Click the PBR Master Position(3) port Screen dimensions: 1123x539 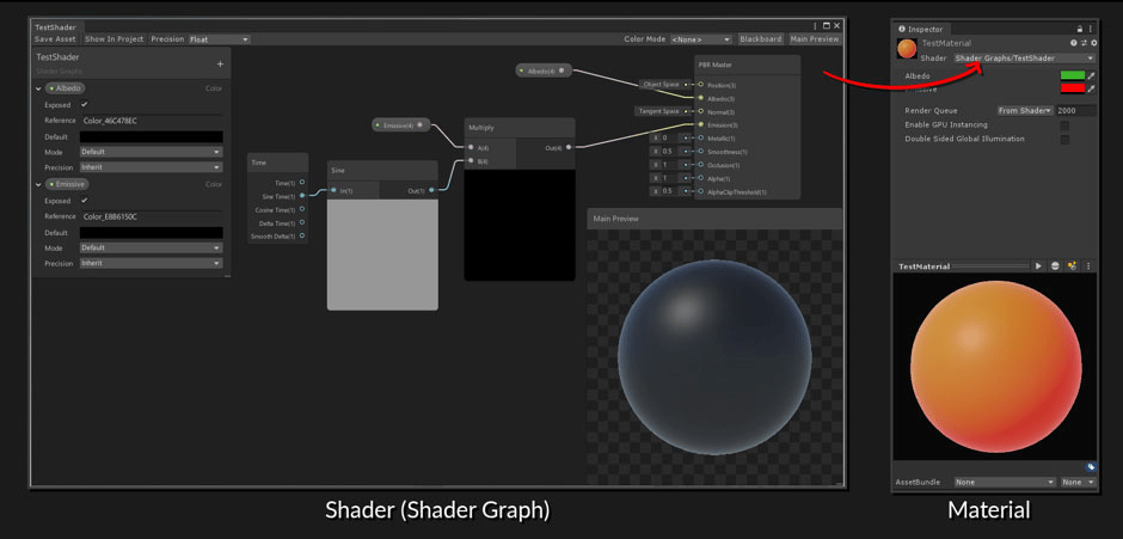tap(700, 84)
